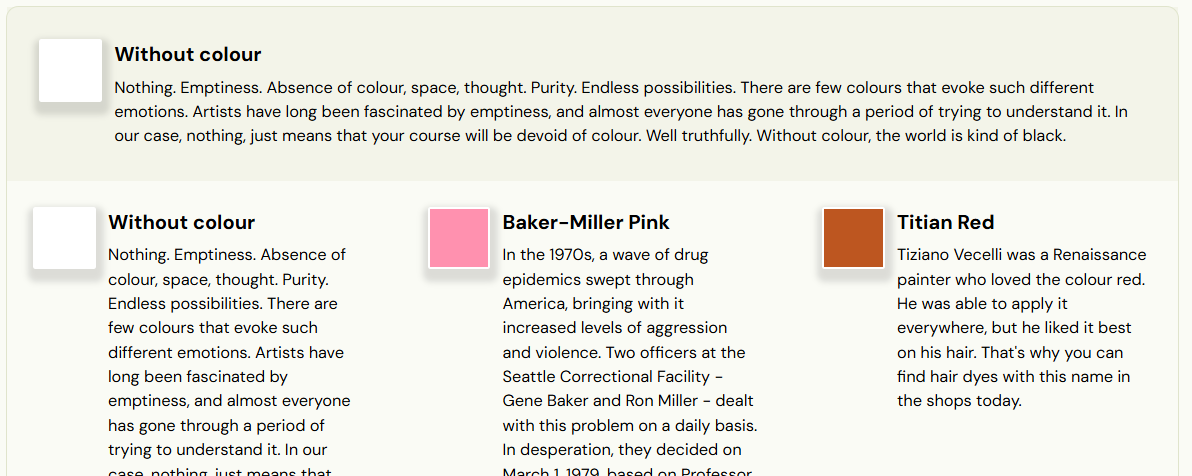Select the Baker-Miller Pink colour swatch

(x=458, y=238)
